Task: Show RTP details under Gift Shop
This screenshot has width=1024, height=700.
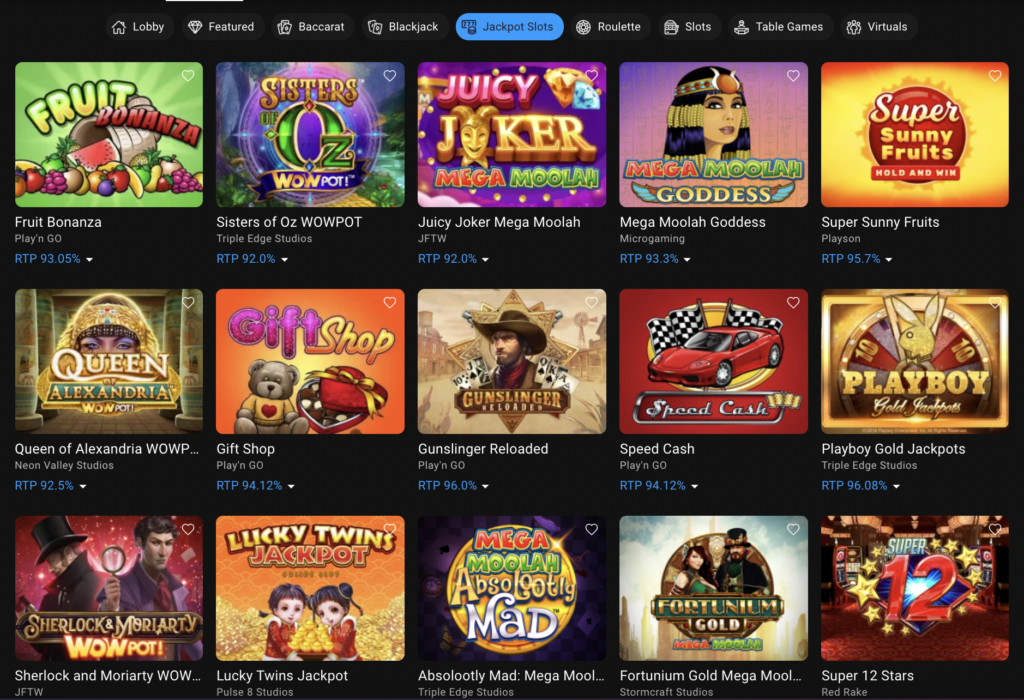Action: [x=255, y=486]
